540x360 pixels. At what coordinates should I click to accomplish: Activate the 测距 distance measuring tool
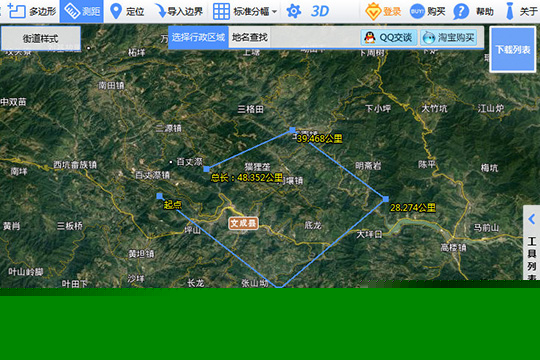82,11
